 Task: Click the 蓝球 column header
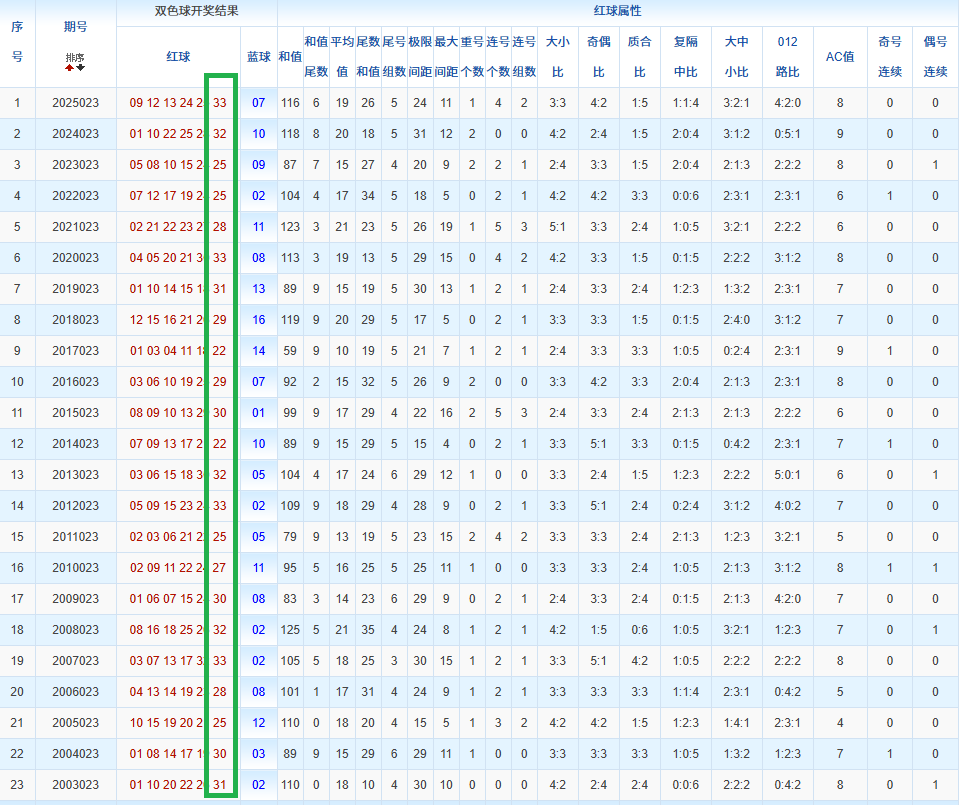coord(258,57)
